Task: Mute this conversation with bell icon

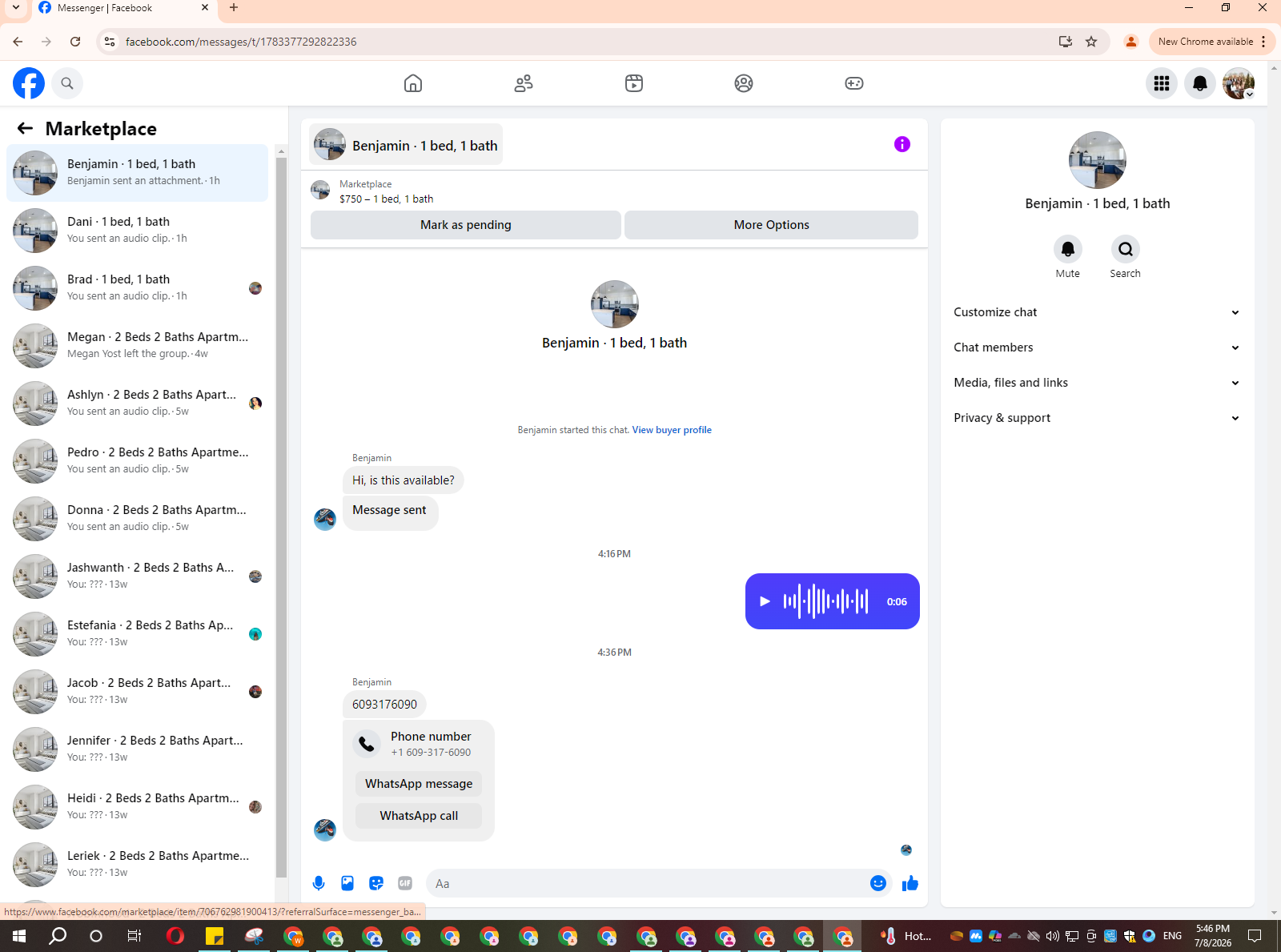Action: [x=1068, y=249]
